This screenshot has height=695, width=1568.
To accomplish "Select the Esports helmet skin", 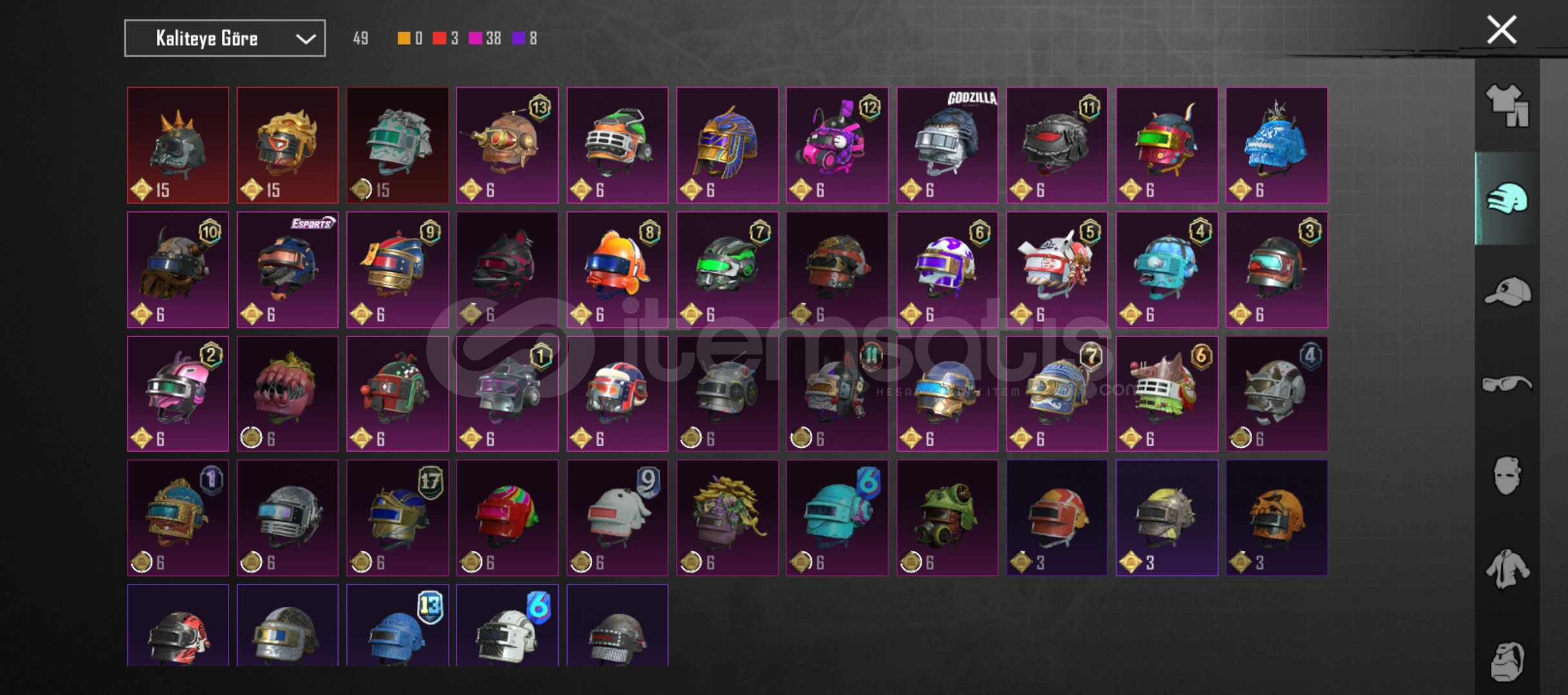I will [288, 270].
